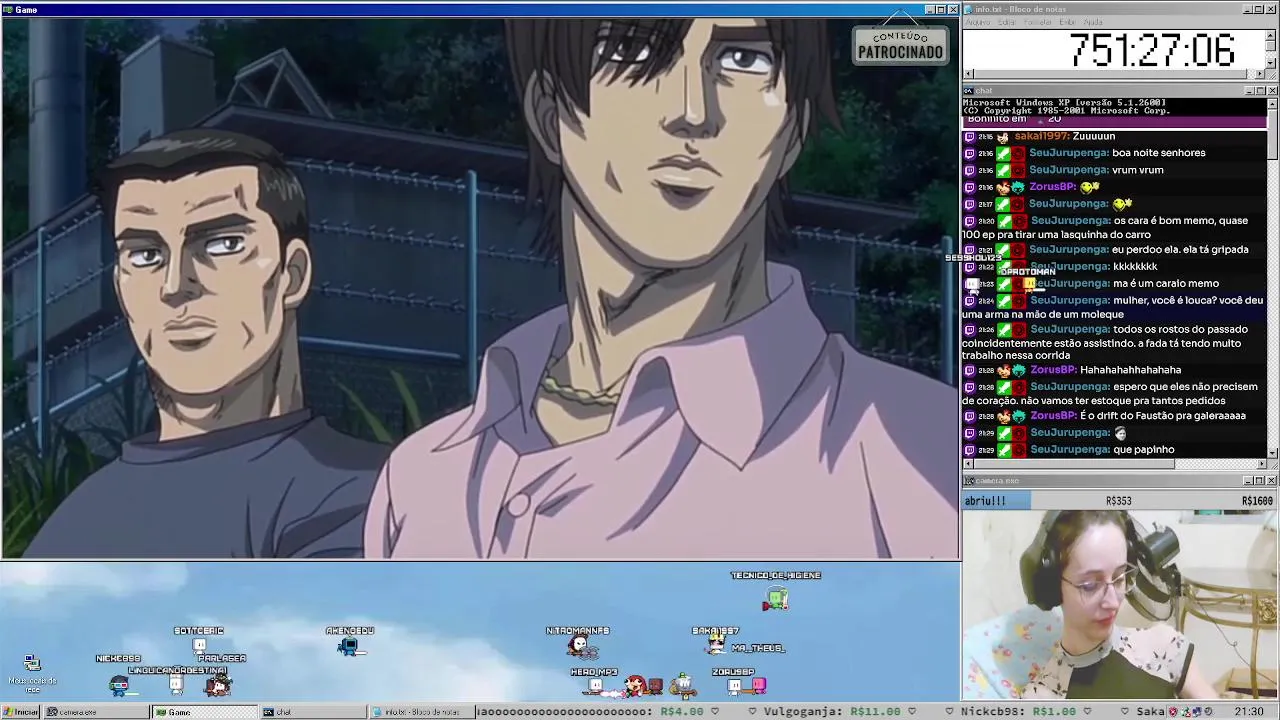
Task: Open the Iniciar start button
Action: coord(20,712)
